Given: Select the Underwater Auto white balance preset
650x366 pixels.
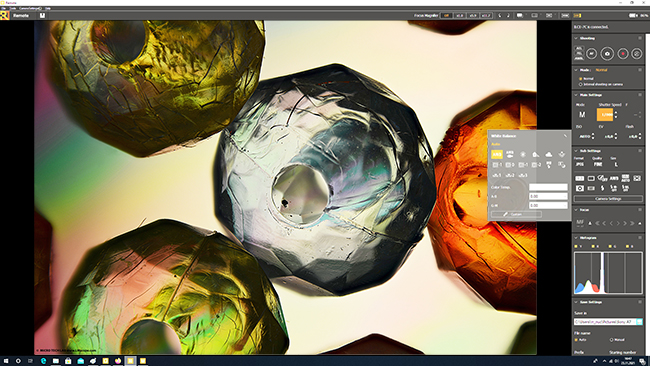Looking at the screenshot, I should pos(510,154).
